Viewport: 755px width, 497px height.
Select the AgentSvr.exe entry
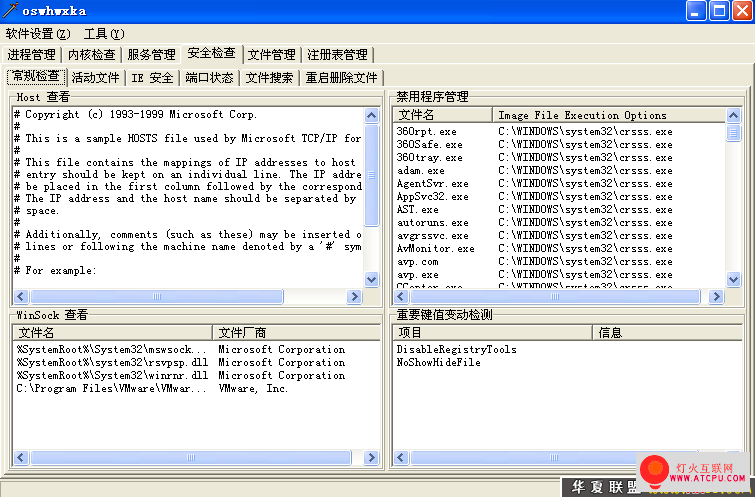tap(559, 183)
